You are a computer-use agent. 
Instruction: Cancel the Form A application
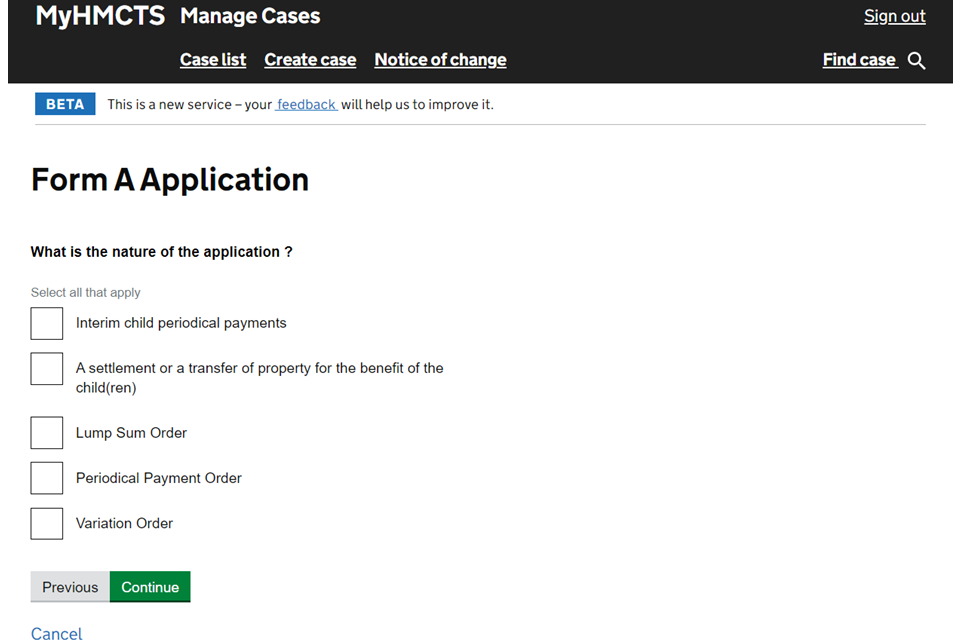[57, 632]
